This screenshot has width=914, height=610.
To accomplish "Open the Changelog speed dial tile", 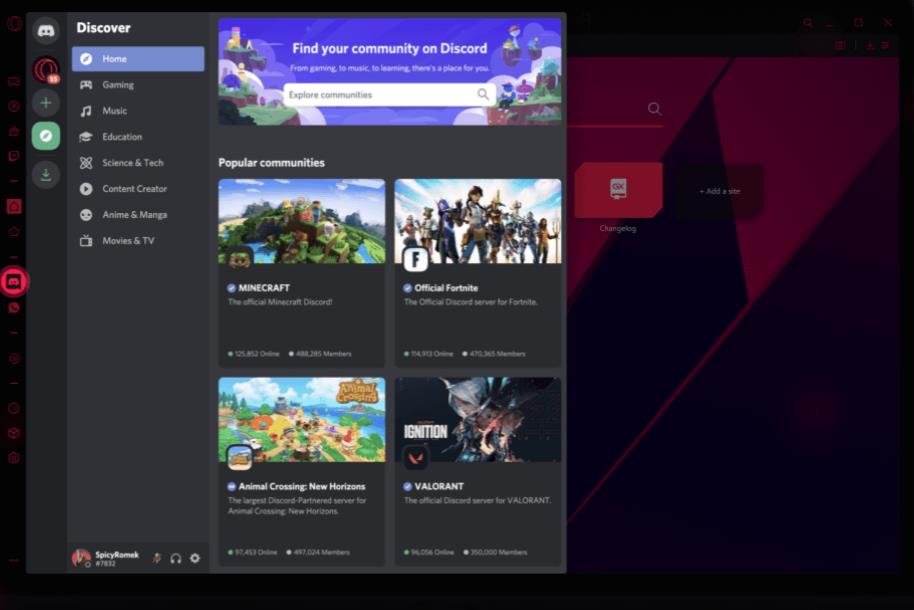I will pyautogui.click(x=618, y=190).
